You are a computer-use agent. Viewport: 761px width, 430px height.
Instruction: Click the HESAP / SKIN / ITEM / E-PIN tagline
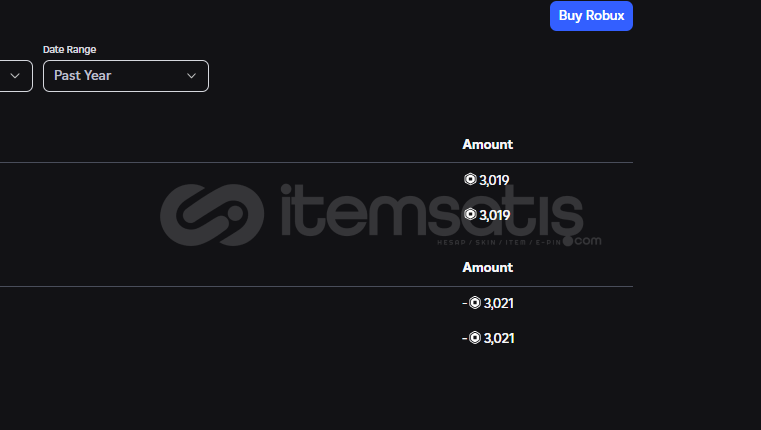499,242
